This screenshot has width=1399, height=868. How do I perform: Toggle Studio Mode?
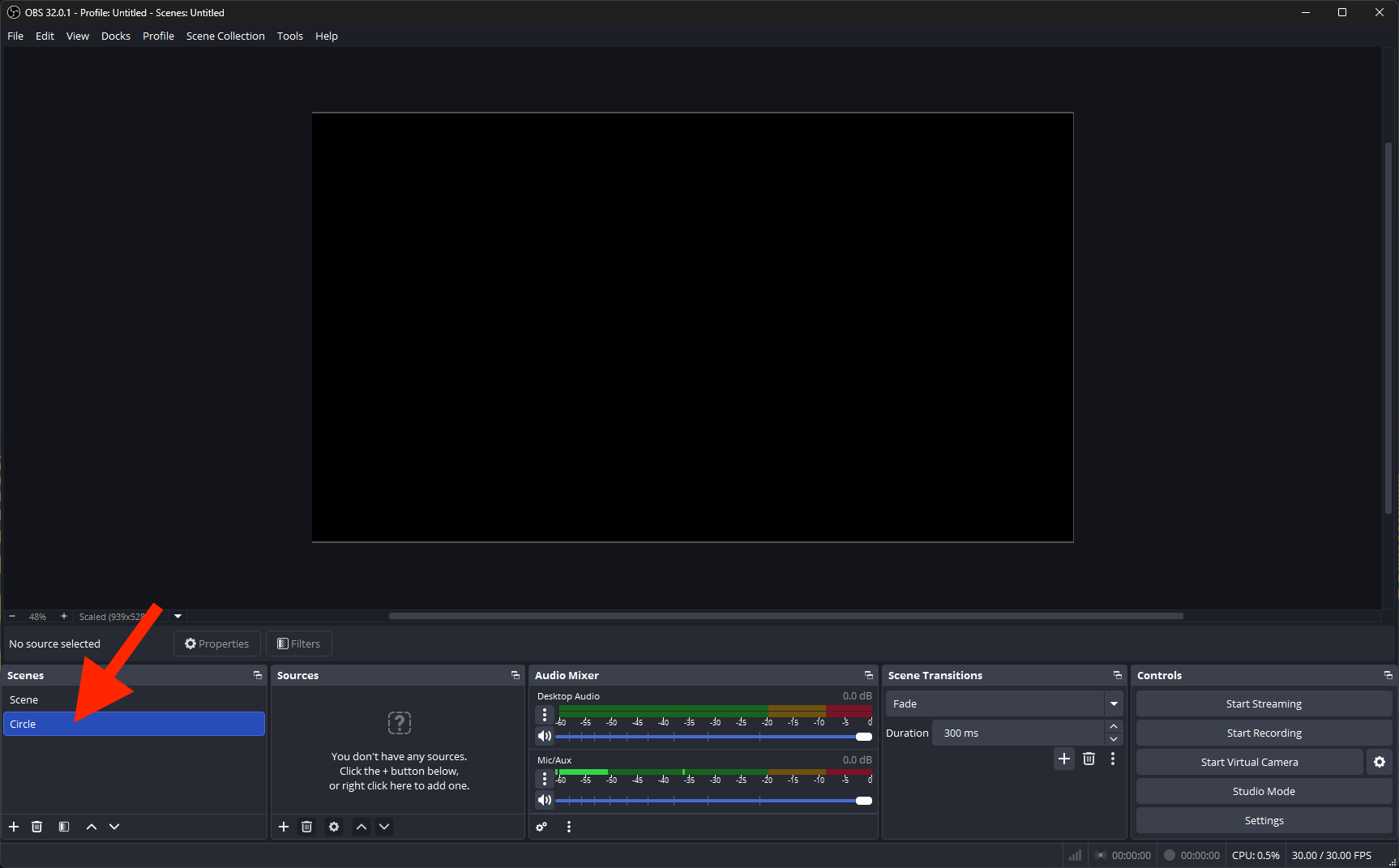pos(1264,791)
